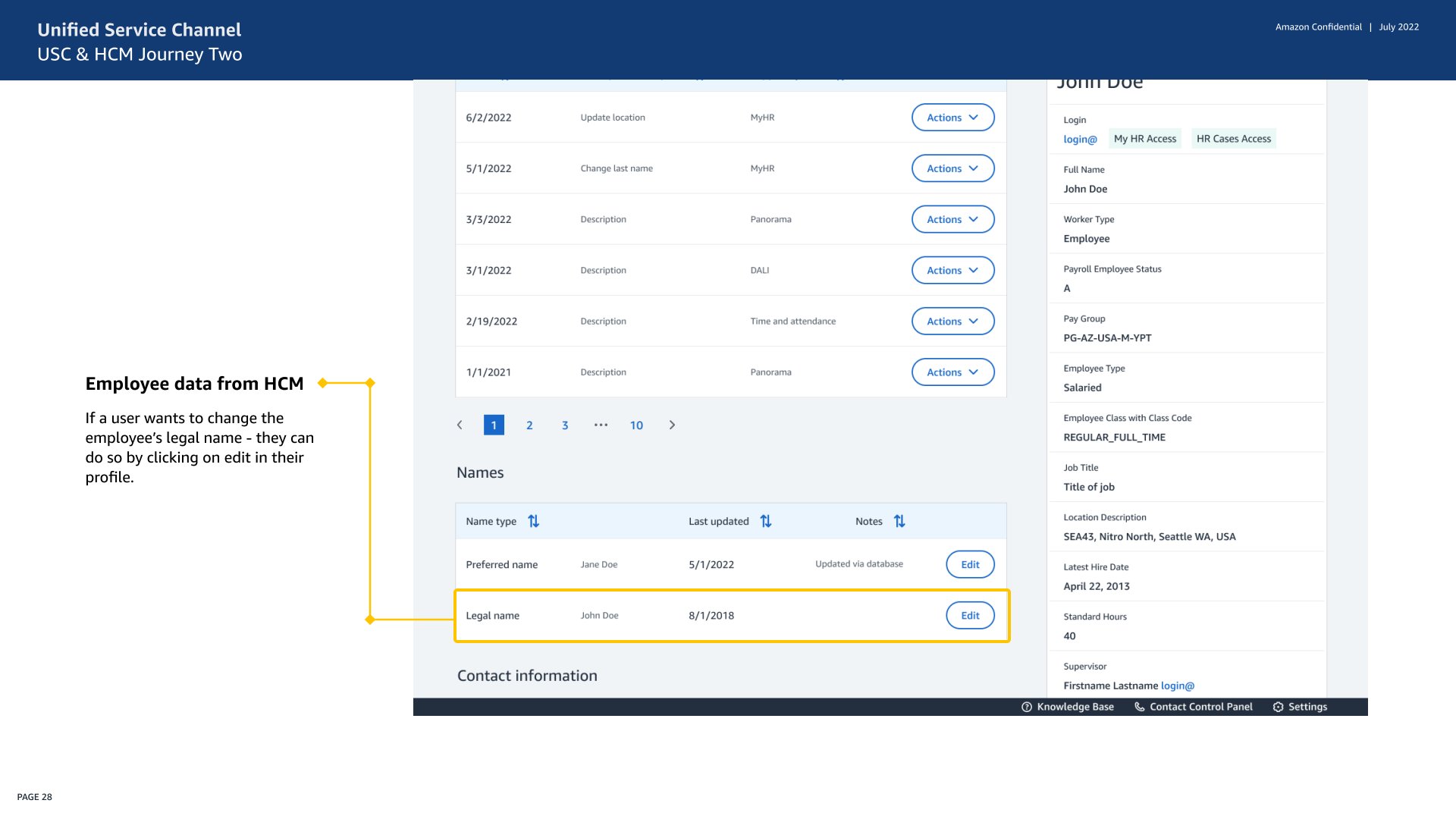Edit the Preferred name Jane Doe

point(970,565)
